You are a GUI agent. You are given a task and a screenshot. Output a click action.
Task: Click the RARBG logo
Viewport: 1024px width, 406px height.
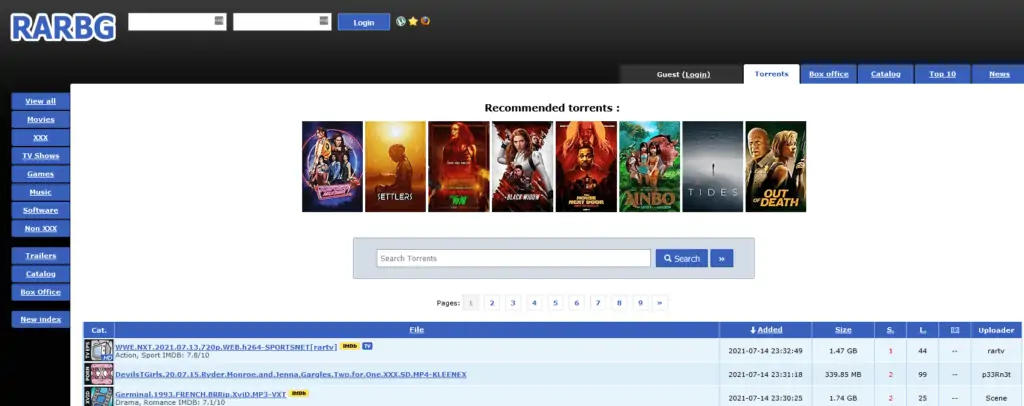63,27
